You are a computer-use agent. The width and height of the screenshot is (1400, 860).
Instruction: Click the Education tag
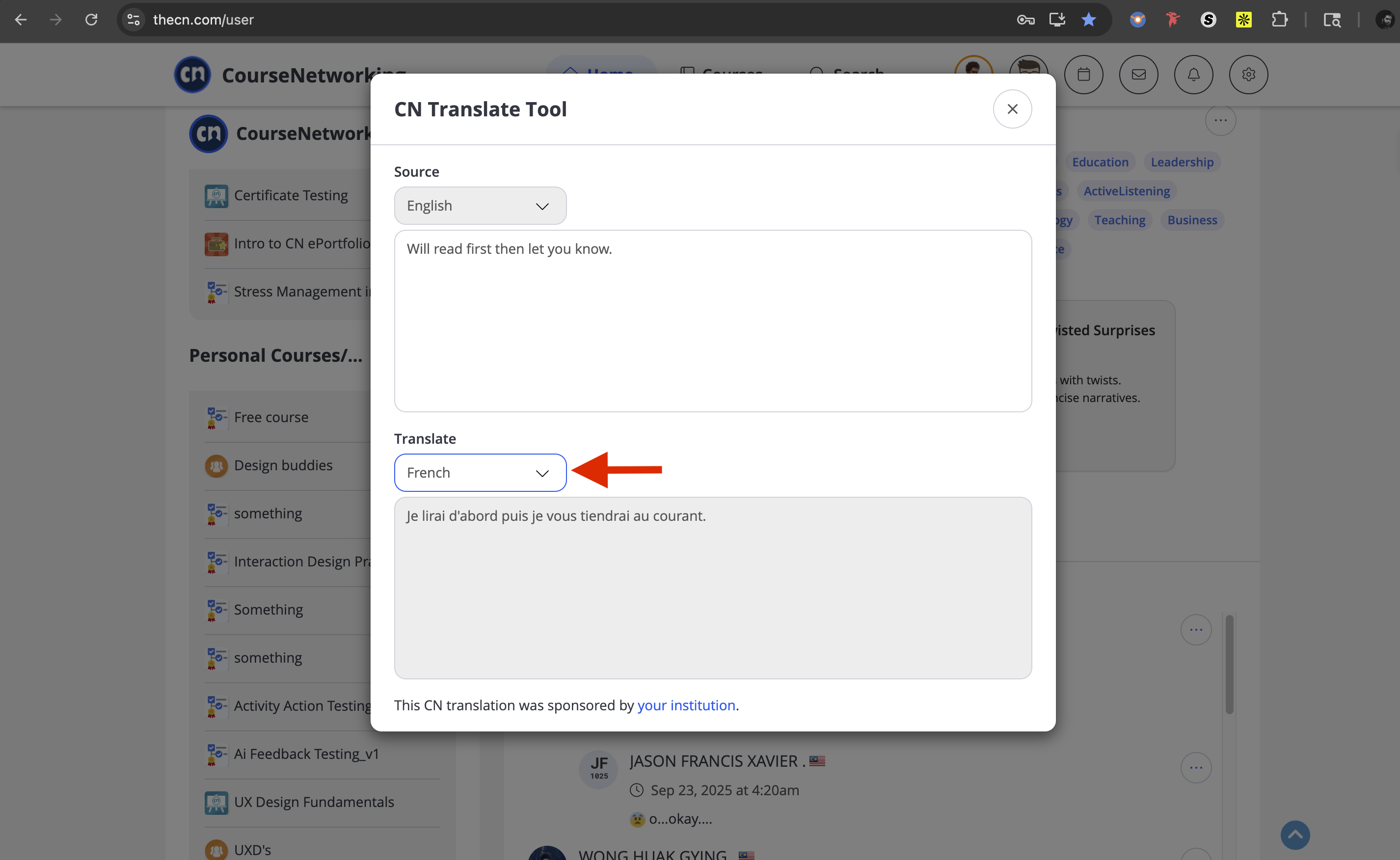click(x=1100, y=161)
